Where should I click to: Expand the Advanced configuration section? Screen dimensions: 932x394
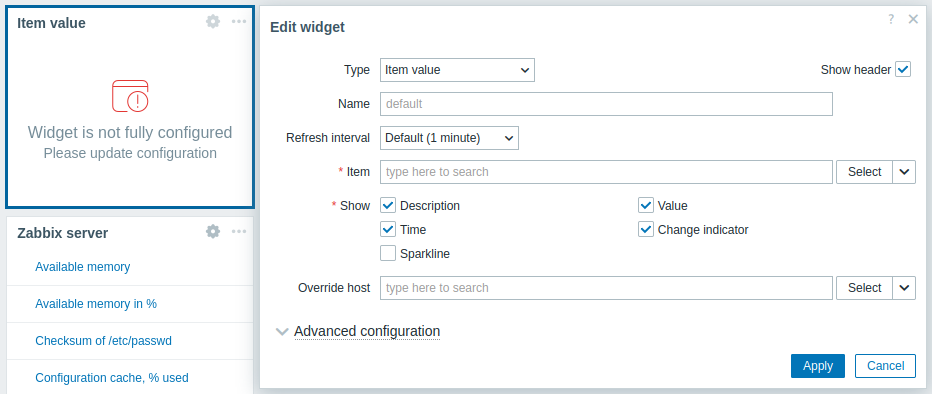[367, 331]
